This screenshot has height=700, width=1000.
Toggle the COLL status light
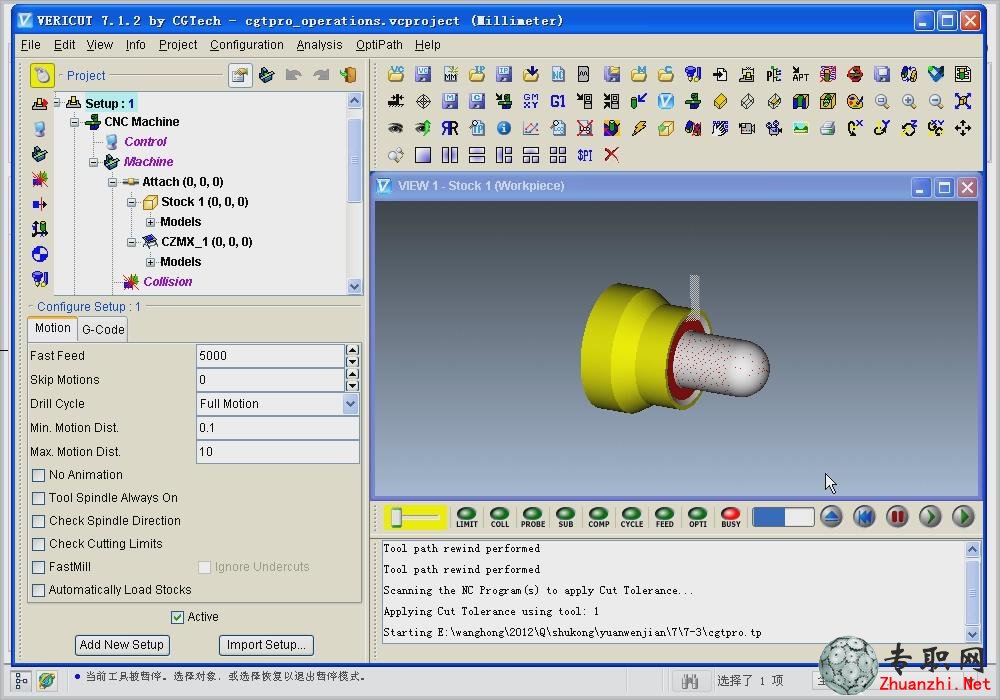click(499, 516)
